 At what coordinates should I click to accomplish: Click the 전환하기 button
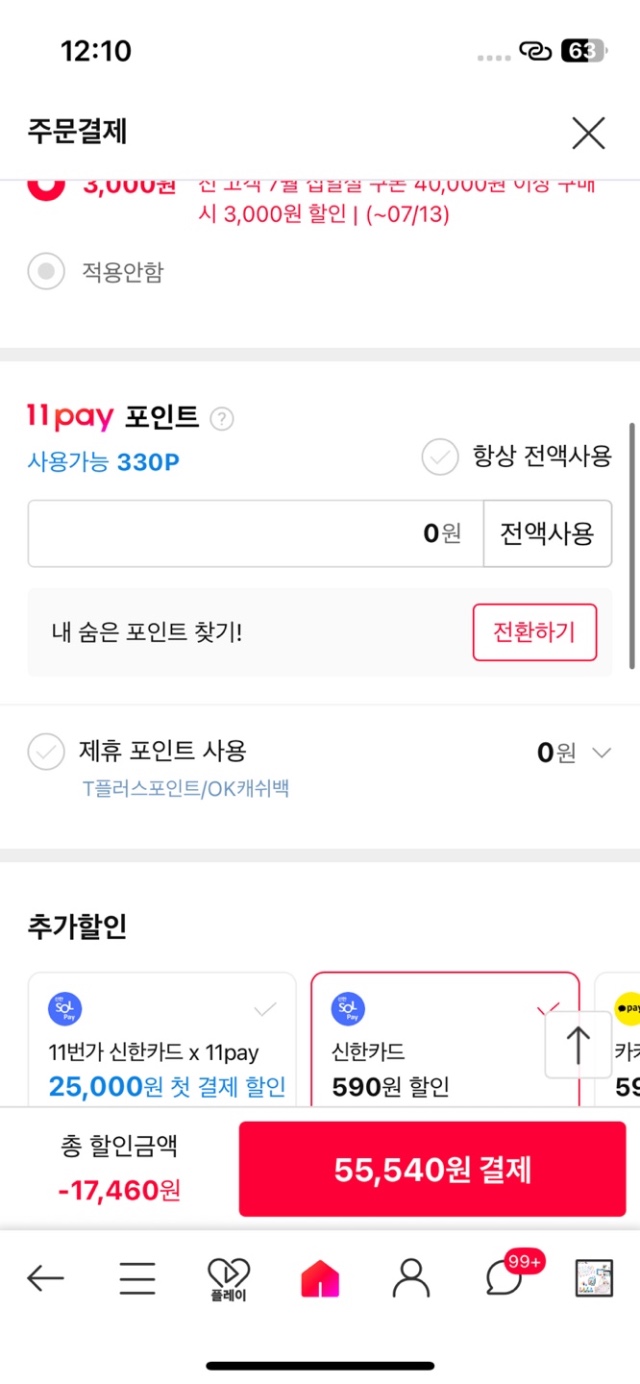tap(534, 632)
